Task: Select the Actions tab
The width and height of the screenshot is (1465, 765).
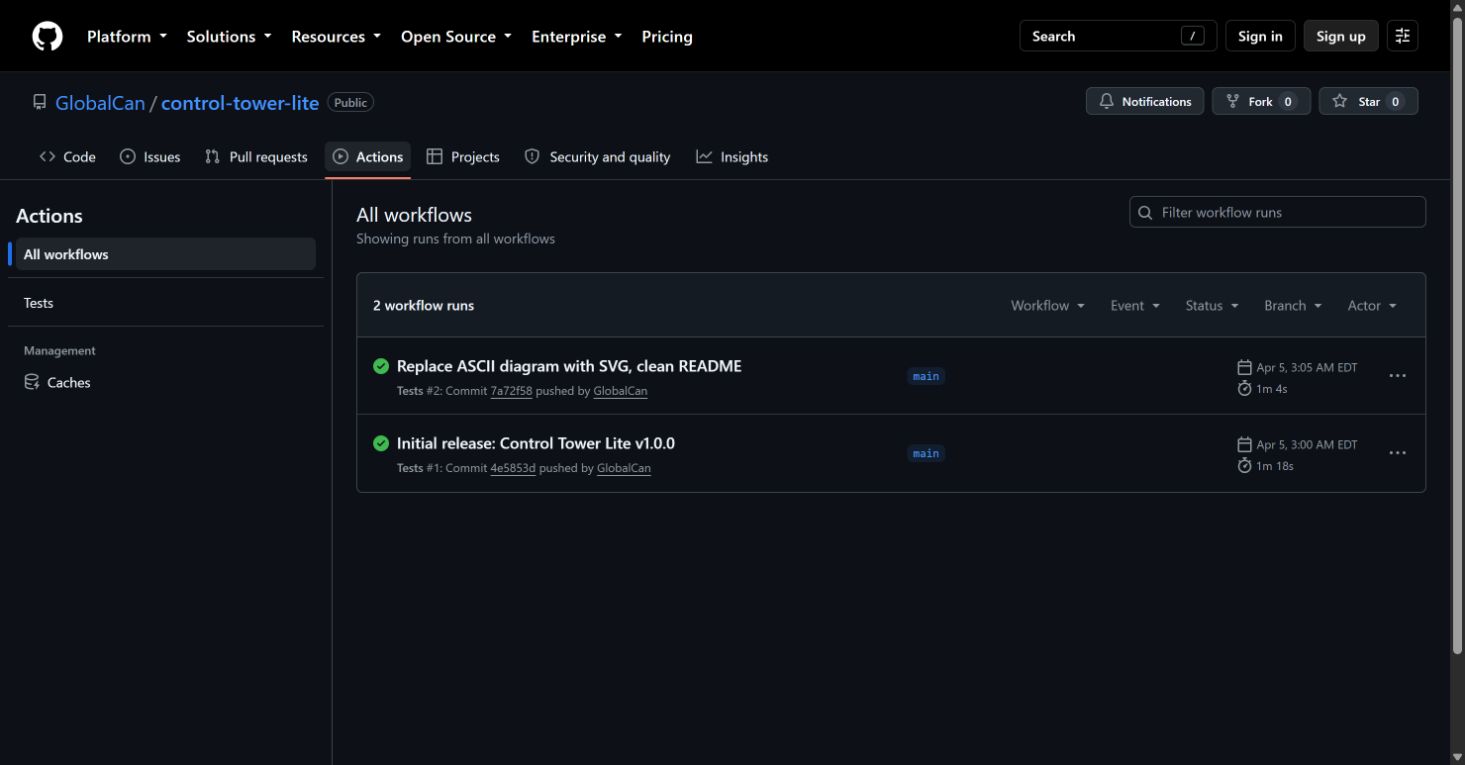Action: point(368,157)
